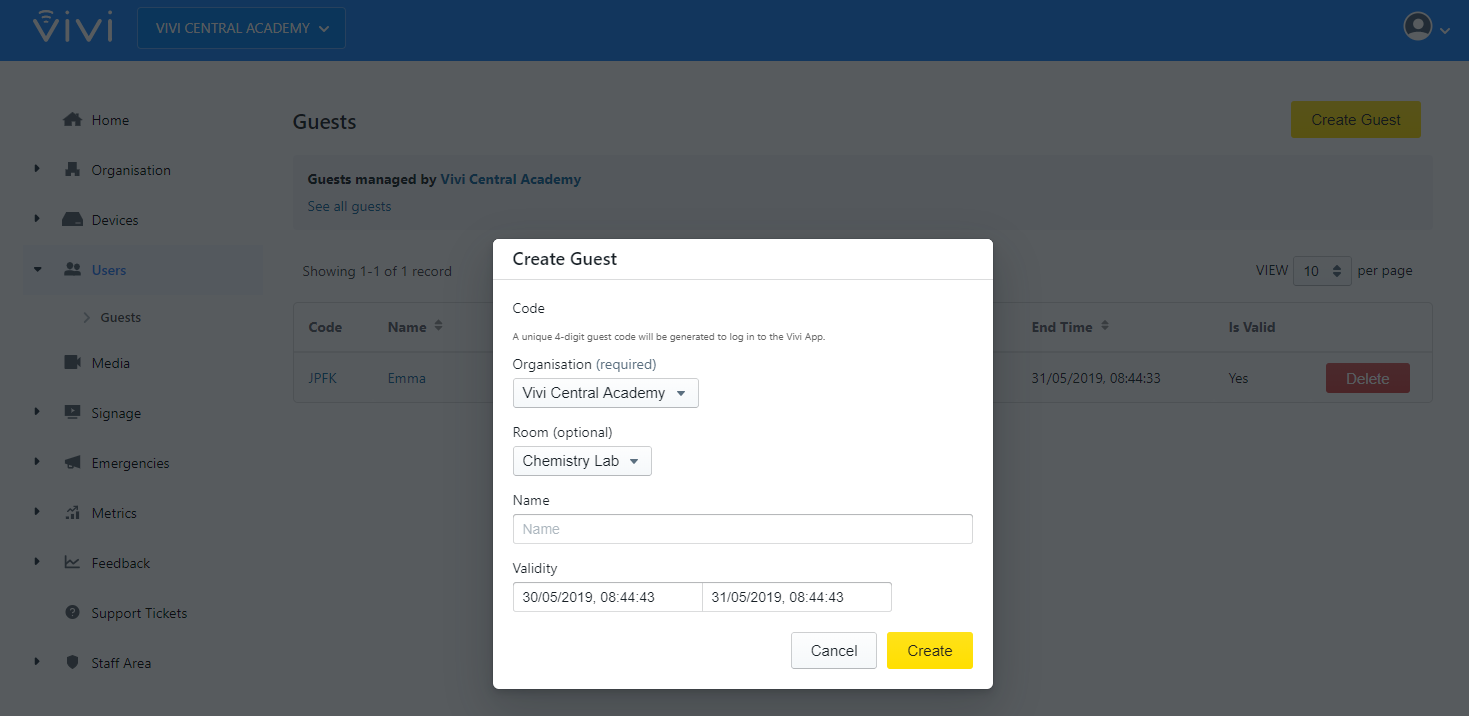Open the Feedback menu item
Screen dimensions: 1469x716
point(121,563)
